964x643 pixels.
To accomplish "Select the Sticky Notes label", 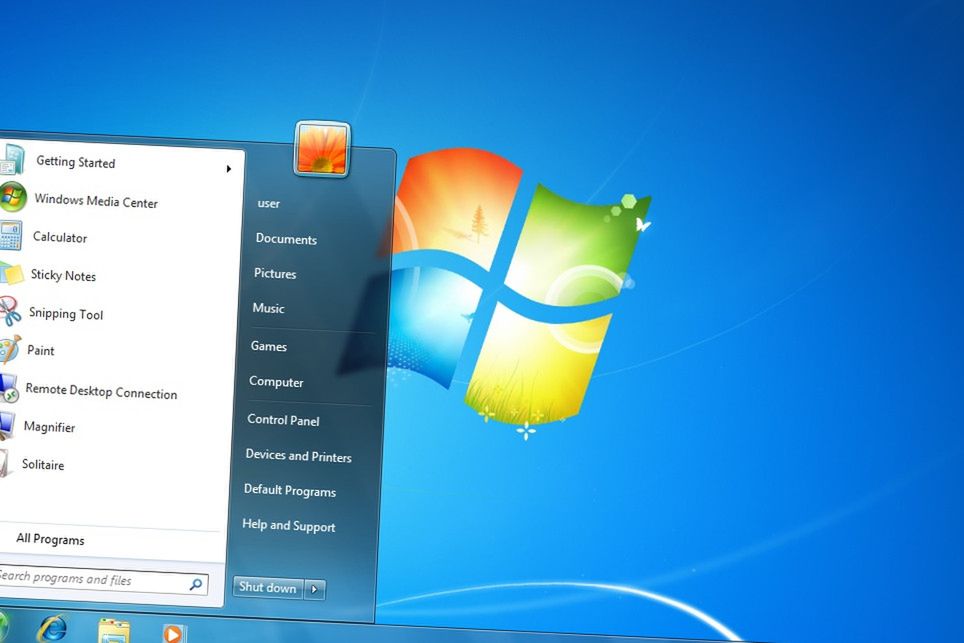I will tap(63, 275).
